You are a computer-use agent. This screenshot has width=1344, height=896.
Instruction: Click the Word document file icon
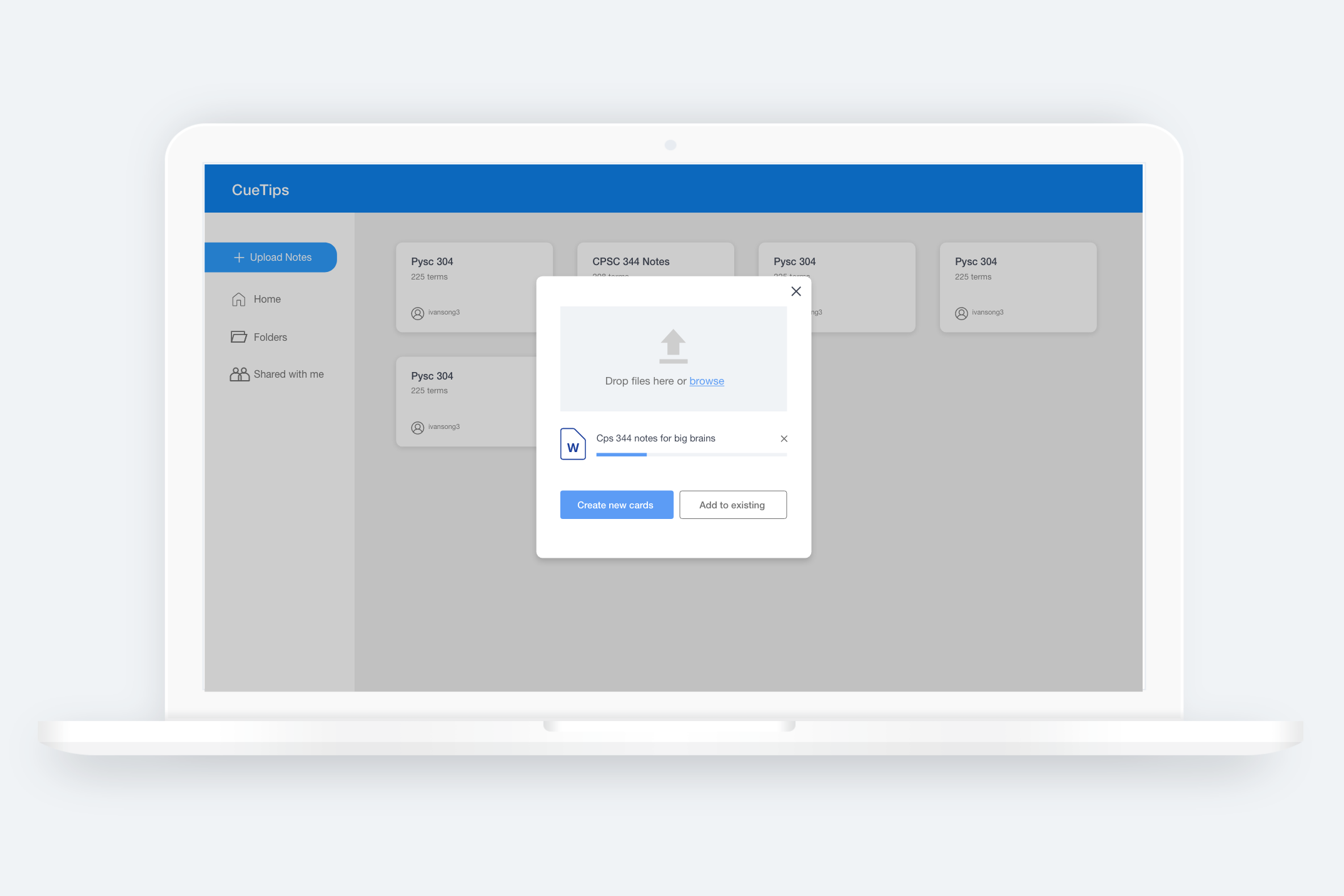coord(572,444)
